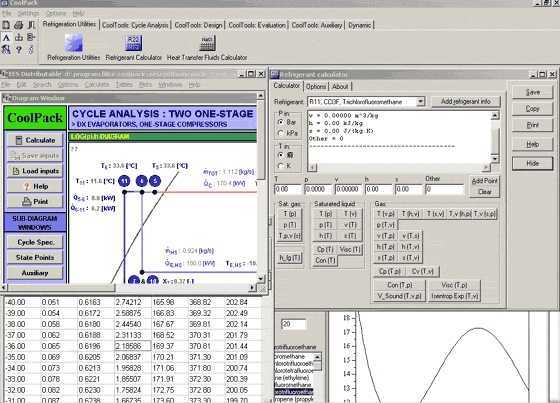Image resolution: width=560 pixels, height=403 pixels.
Task: Click the h_fg (T) button
Action: click(x=290, y=258)
